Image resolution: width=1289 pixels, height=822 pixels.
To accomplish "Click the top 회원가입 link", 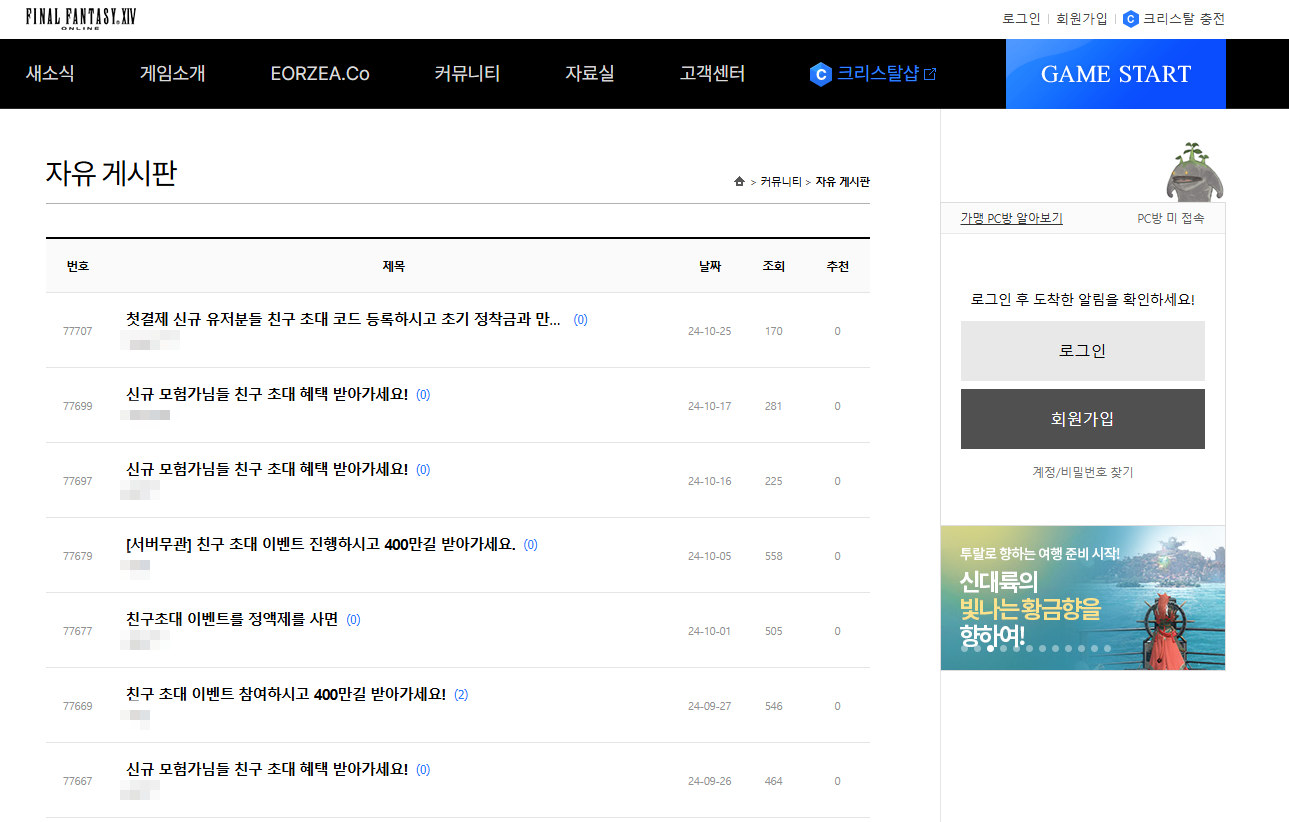I will 1082,19.
